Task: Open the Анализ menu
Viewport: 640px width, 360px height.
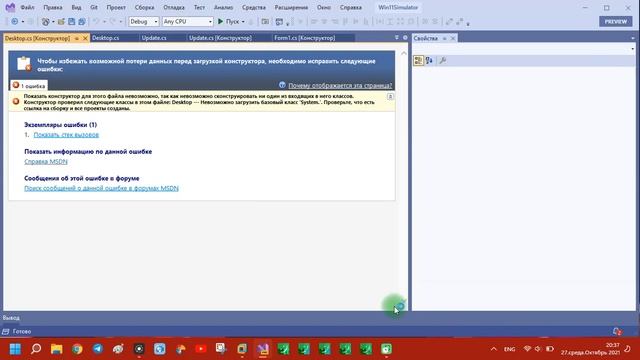Action: pos(223,7)
